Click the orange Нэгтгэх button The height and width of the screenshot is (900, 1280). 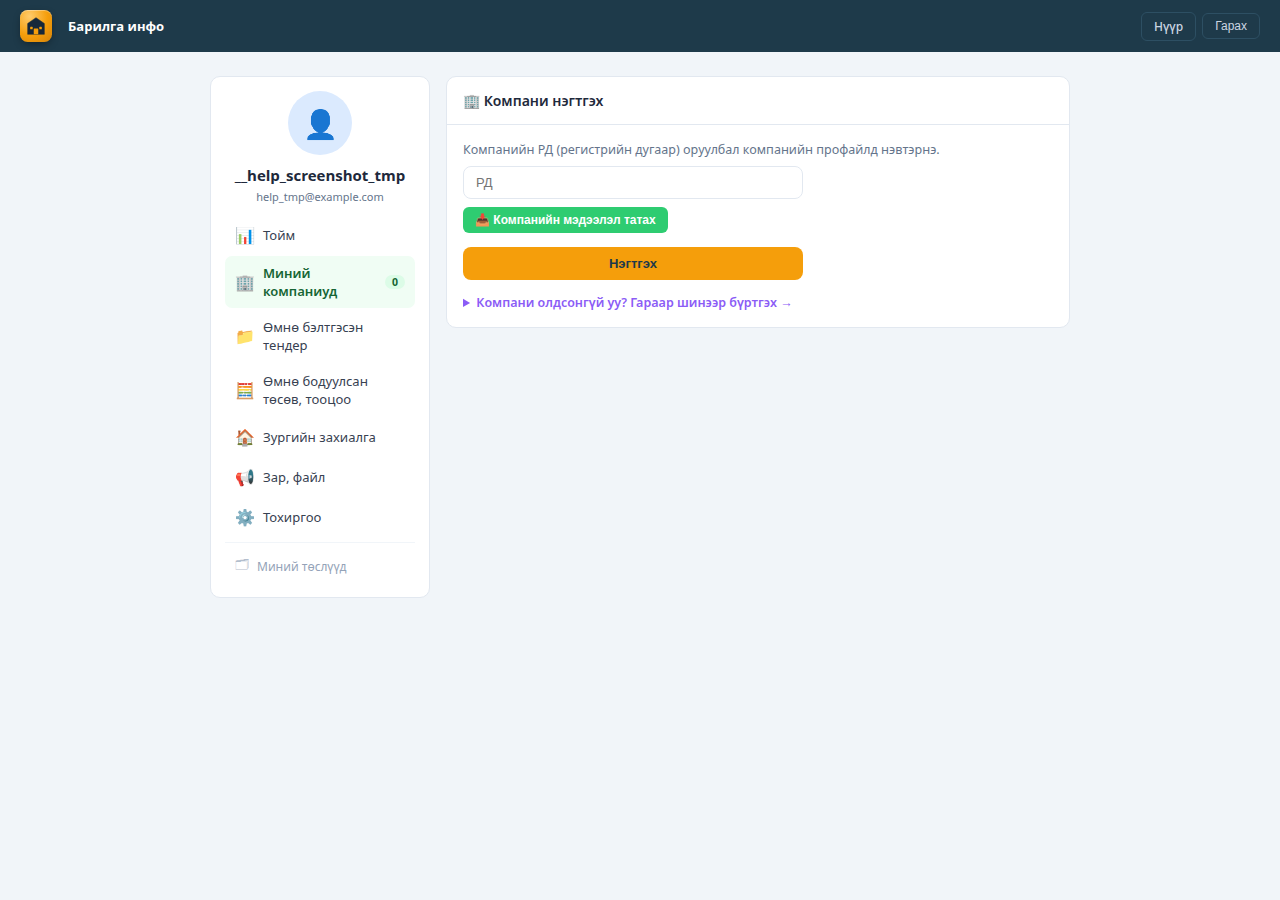coord(633,264)
